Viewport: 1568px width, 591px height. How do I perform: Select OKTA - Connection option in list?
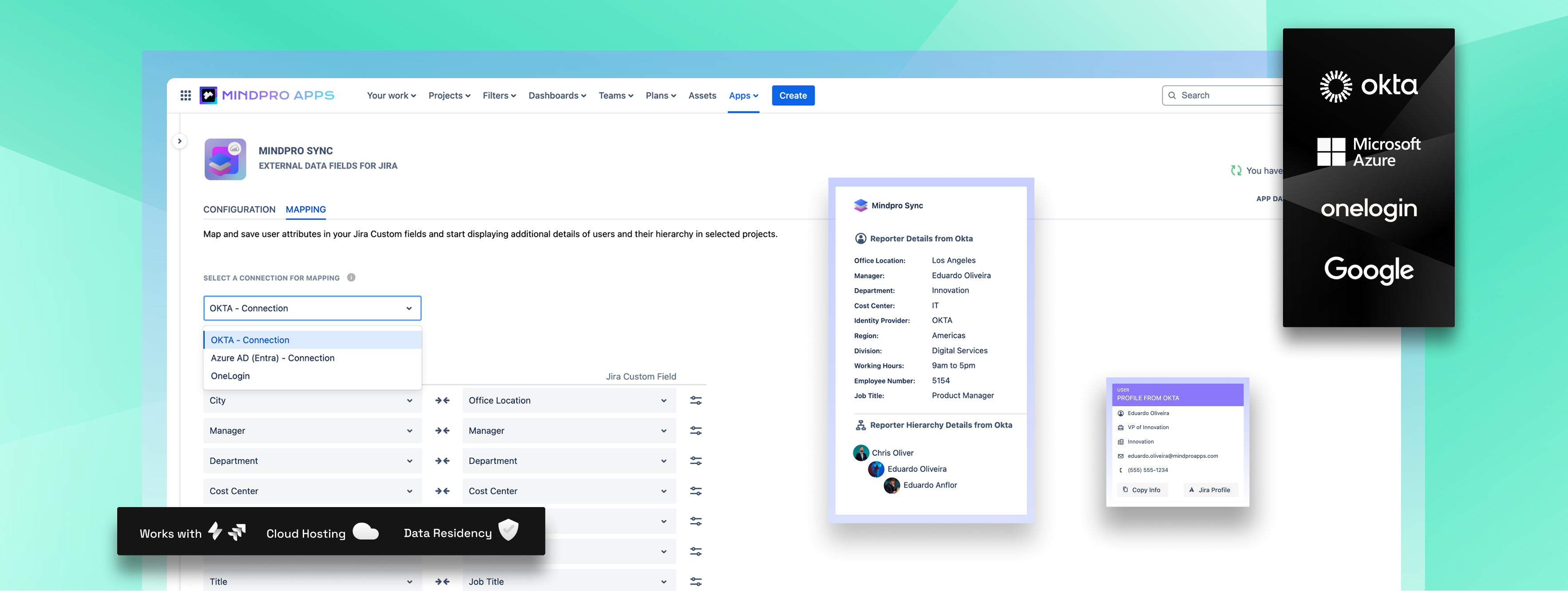312,340
